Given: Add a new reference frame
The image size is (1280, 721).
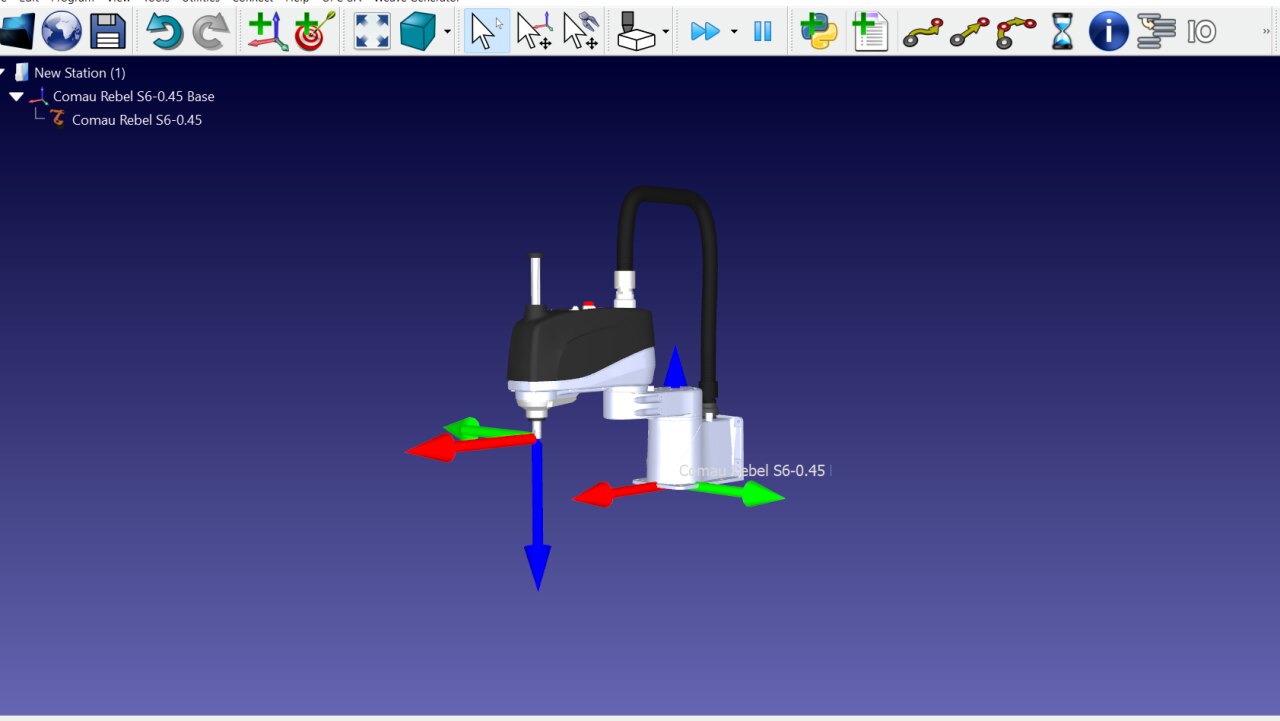Looking at the screenshot, I should coord(266,31).
